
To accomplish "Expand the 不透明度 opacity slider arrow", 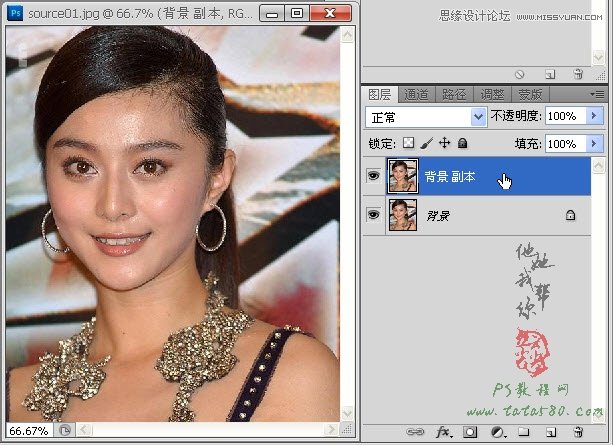I will pos(596,117).
